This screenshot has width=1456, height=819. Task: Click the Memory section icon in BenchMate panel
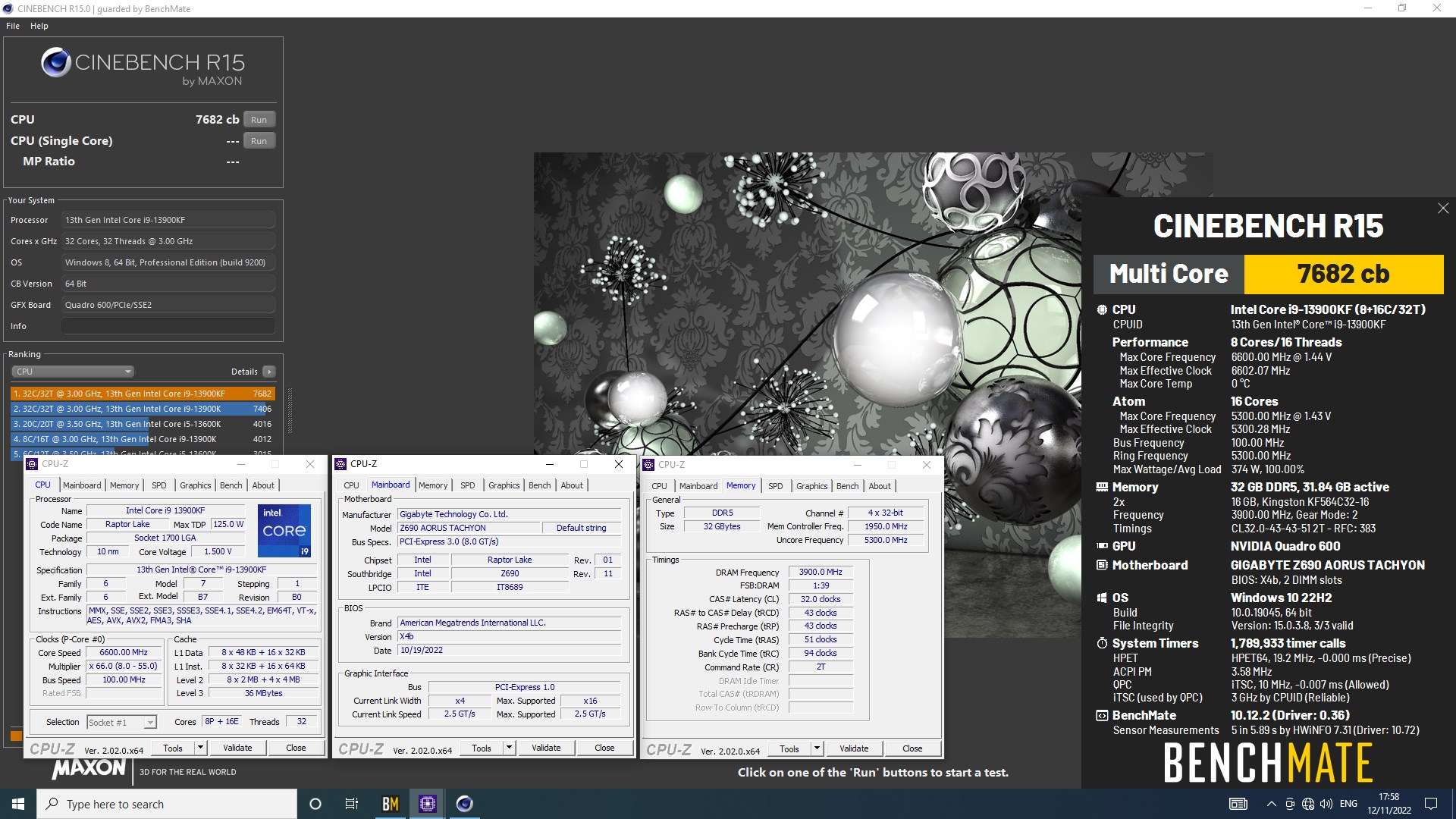click(x=1102, y=487)
